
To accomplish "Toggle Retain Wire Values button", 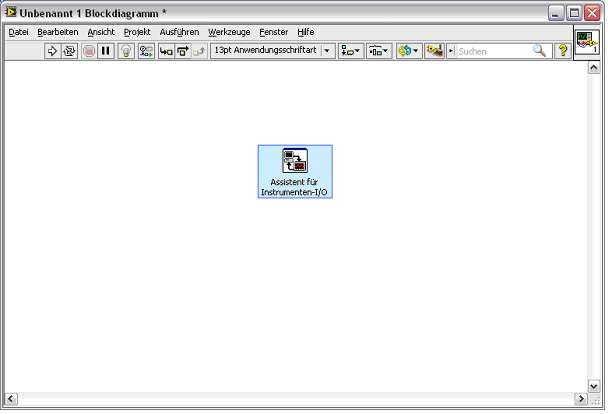I will 146,51.
